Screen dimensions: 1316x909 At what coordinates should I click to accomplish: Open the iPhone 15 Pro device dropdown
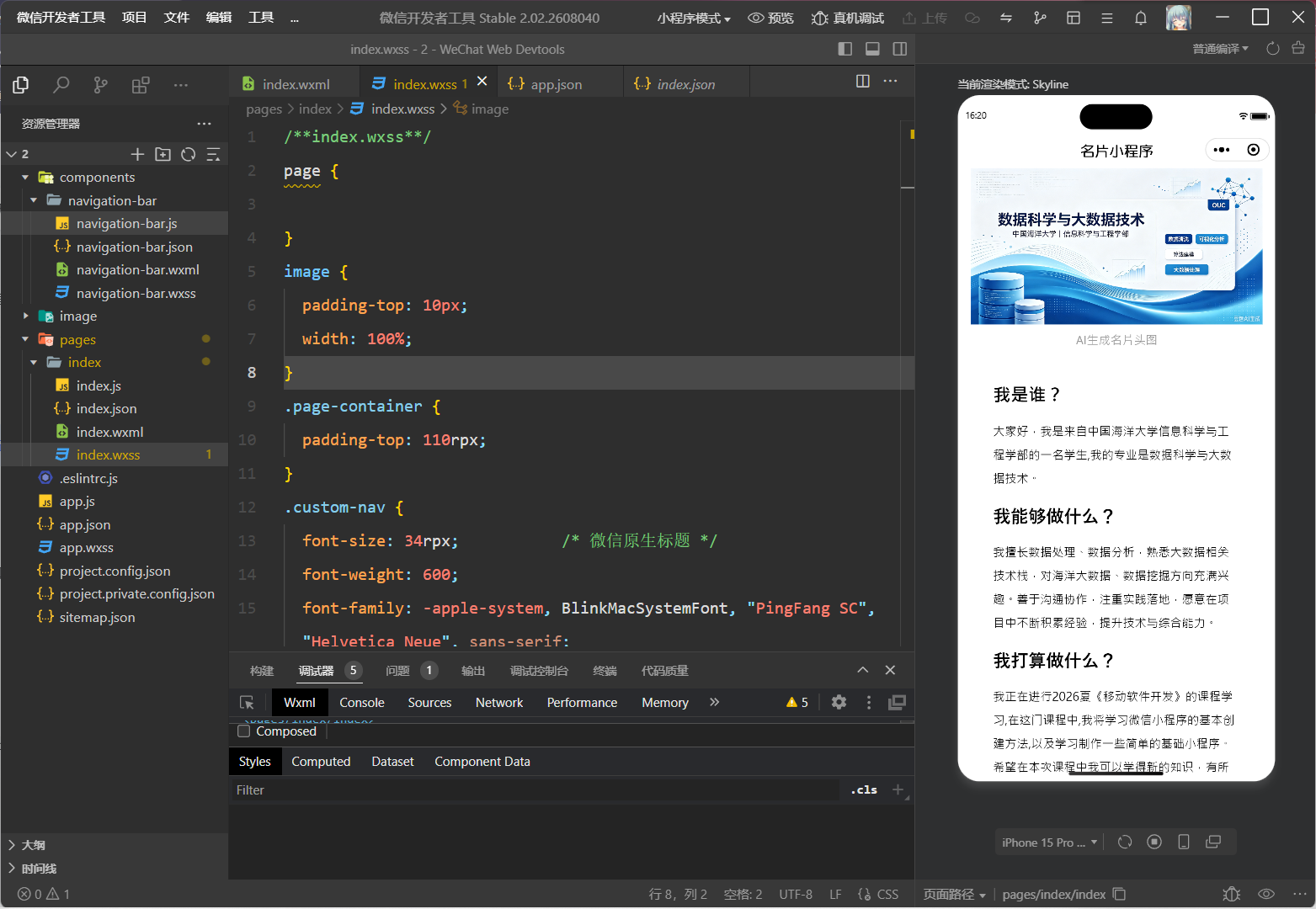1049,843
